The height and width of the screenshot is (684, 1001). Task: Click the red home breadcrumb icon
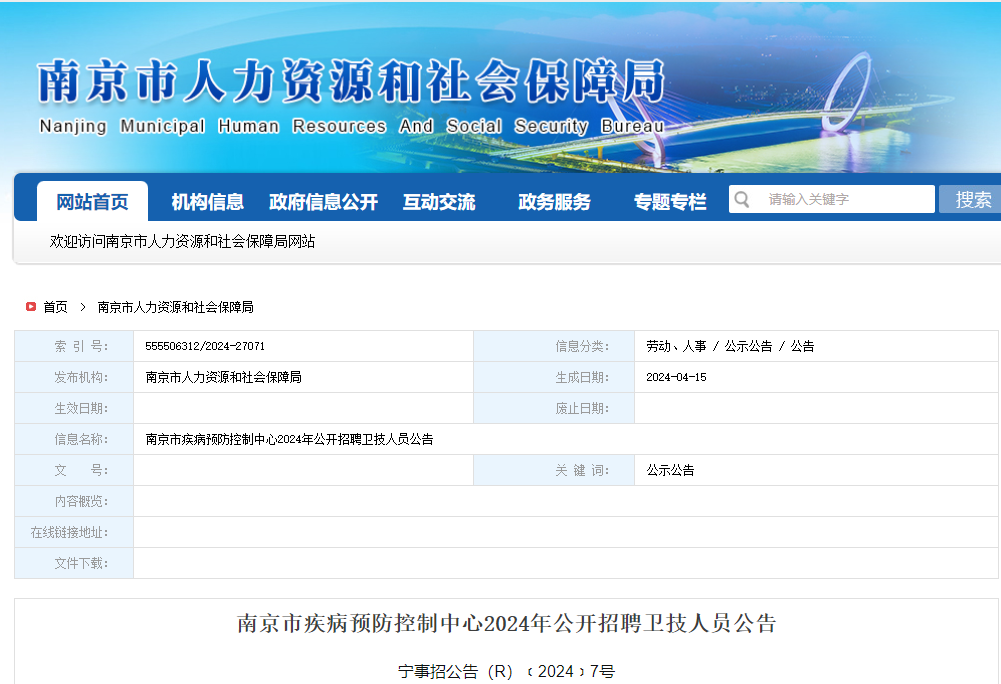(31, 307)
